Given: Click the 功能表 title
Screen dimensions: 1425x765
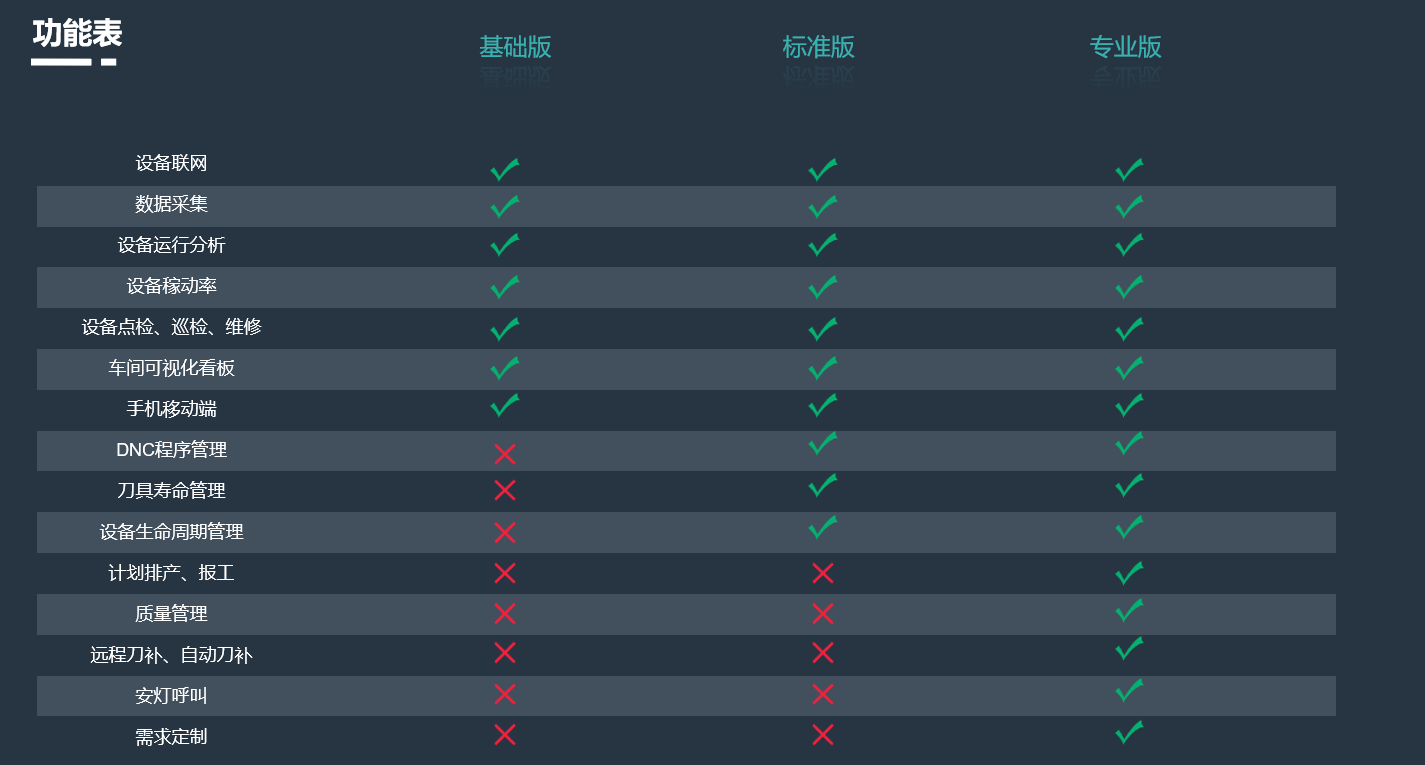Looking at the screenshot, I should [77, 34].
